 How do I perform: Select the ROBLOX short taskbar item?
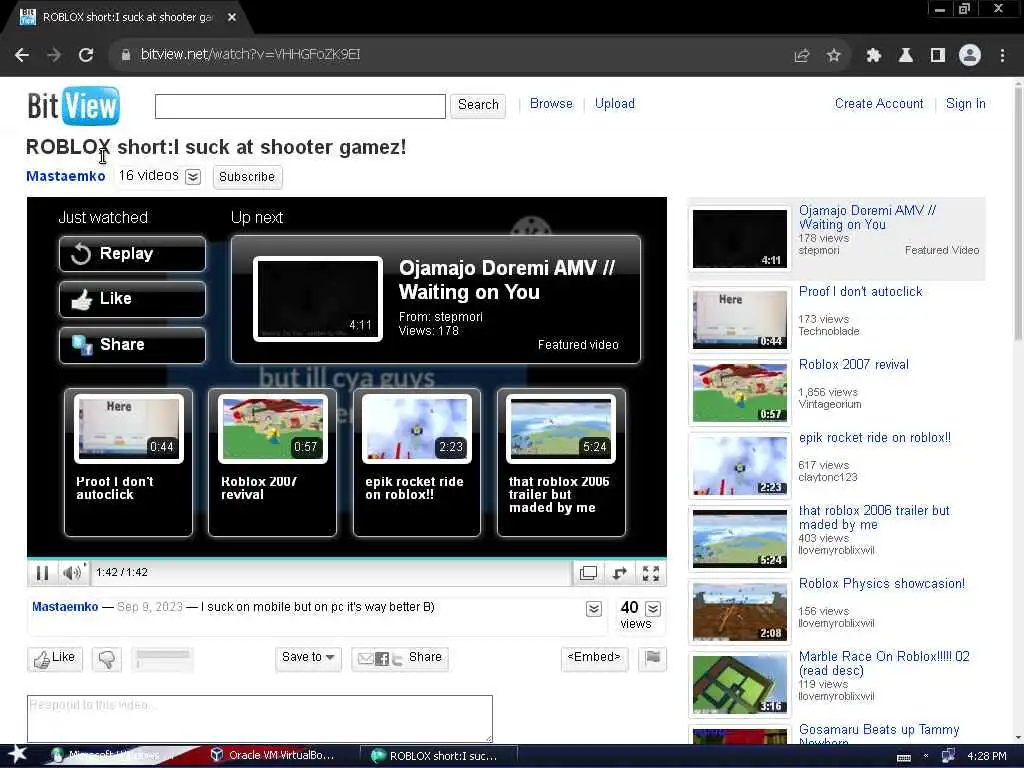[x=438, y=756]
